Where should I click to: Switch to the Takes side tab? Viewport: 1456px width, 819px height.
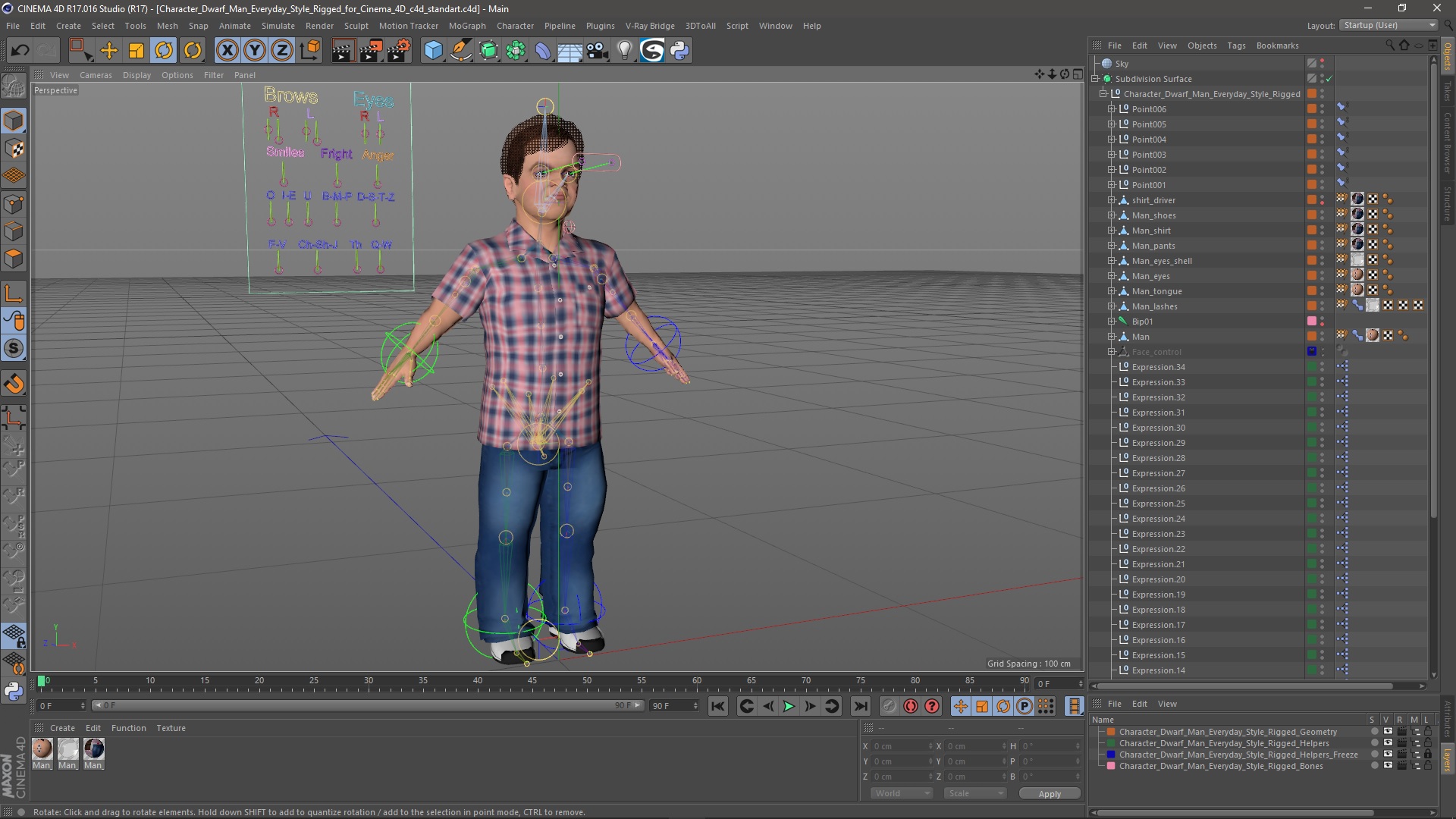click(1447, 91)
